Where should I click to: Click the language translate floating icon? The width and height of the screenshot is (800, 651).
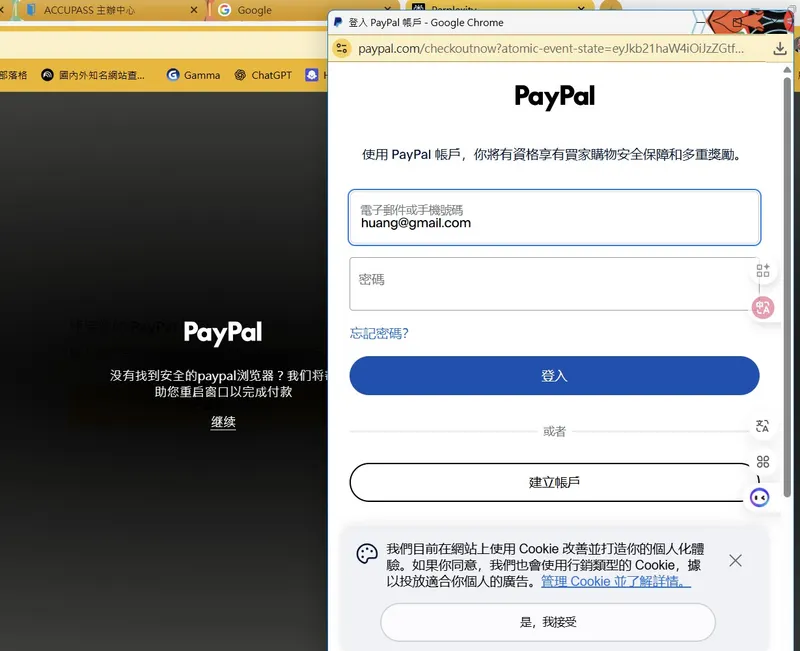point(762,426)
